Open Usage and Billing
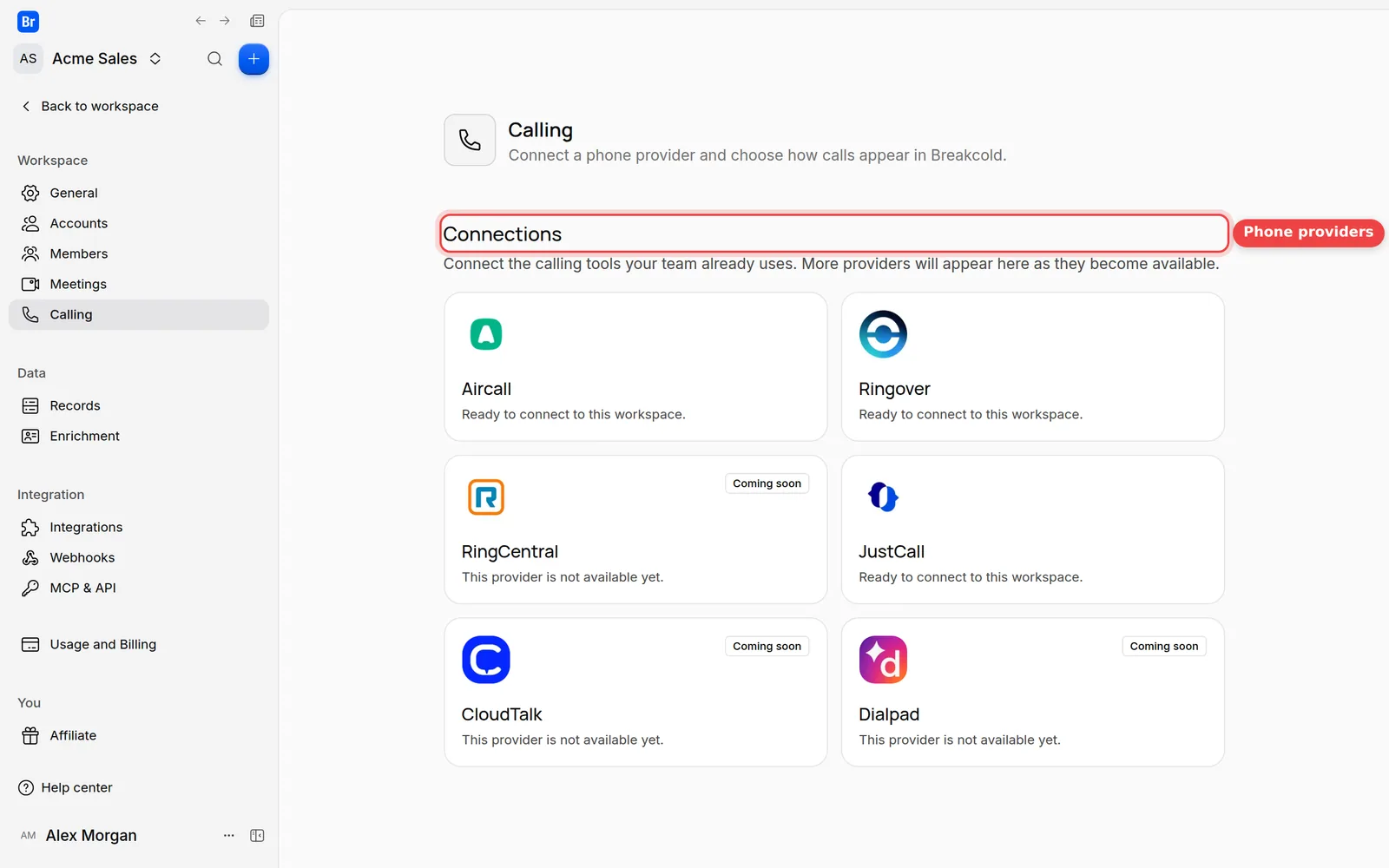Image resolution: width=1389 pixels, height=868 pixels. tap(139, 644)
